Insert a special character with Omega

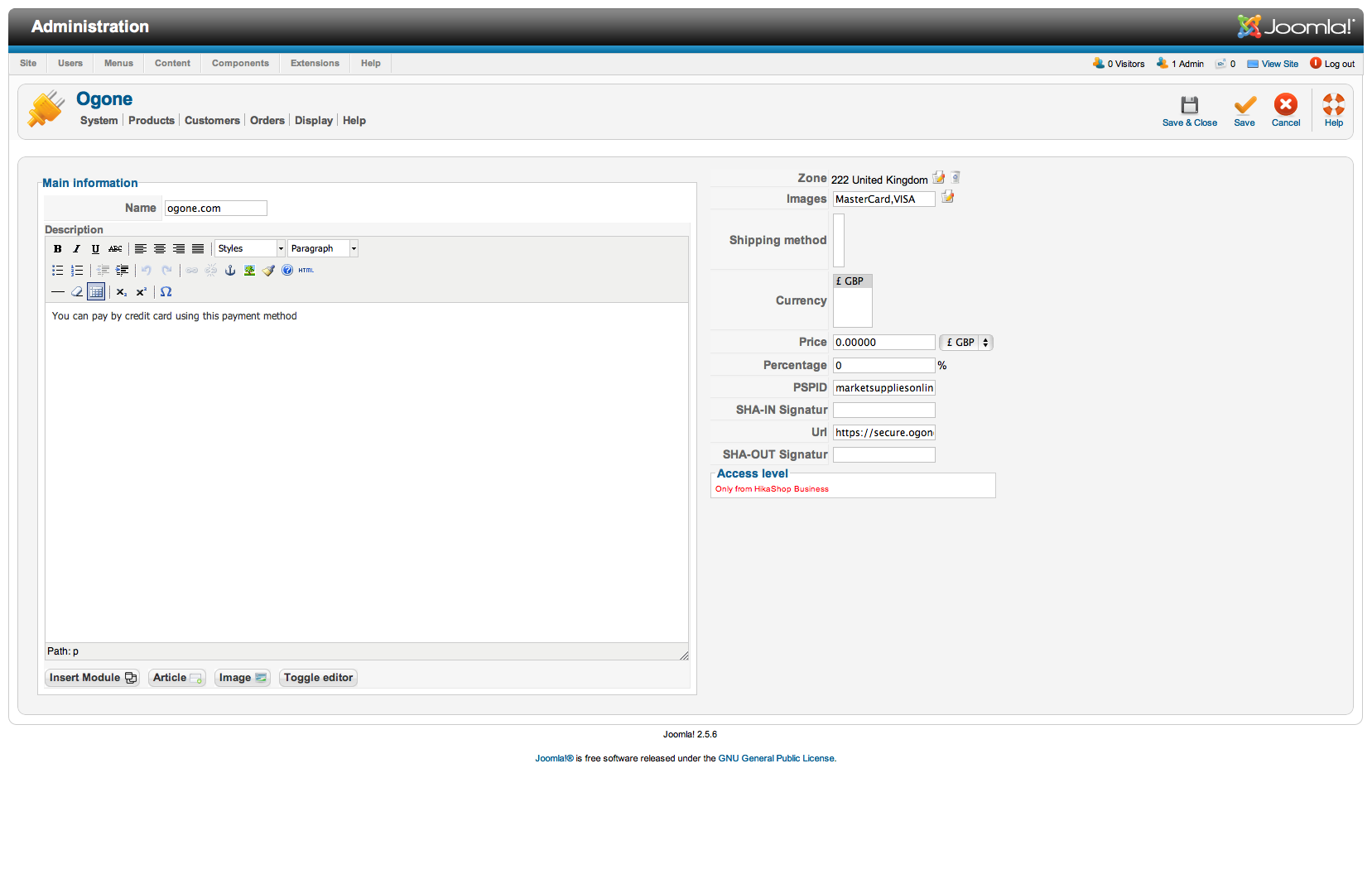166,291
